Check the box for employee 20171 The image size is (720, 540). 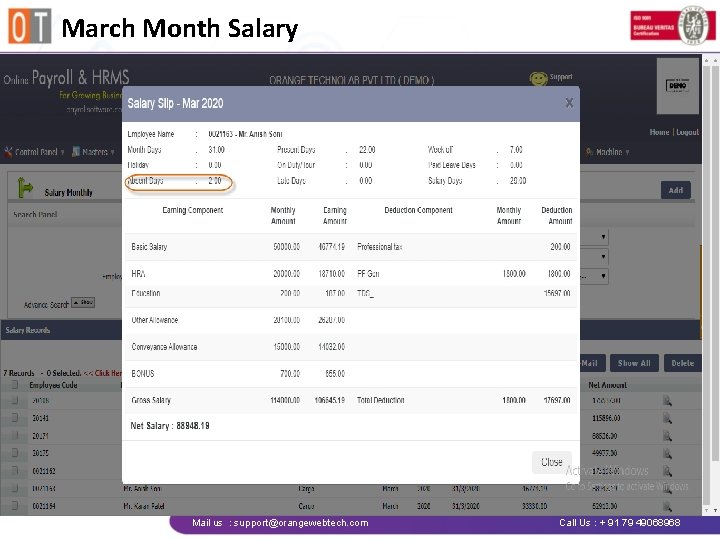pos(15,435)
